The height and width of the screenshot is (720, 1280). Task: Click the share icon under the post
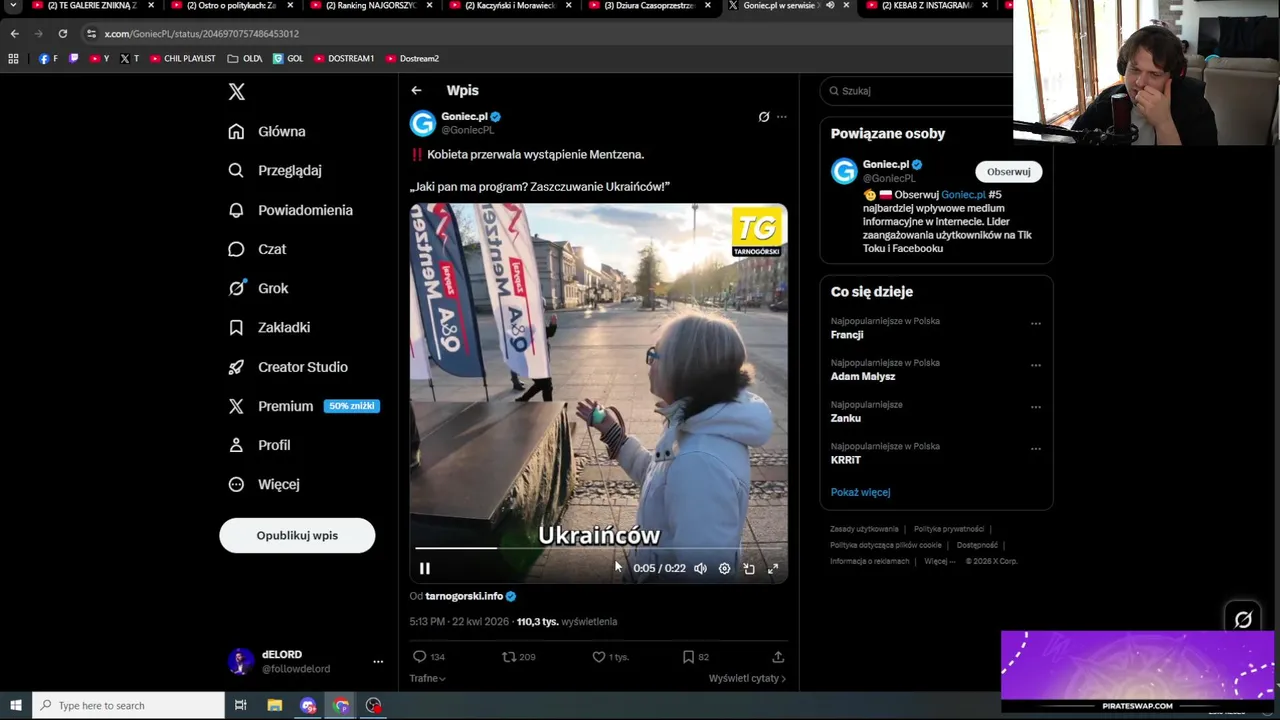coord(778,657)
